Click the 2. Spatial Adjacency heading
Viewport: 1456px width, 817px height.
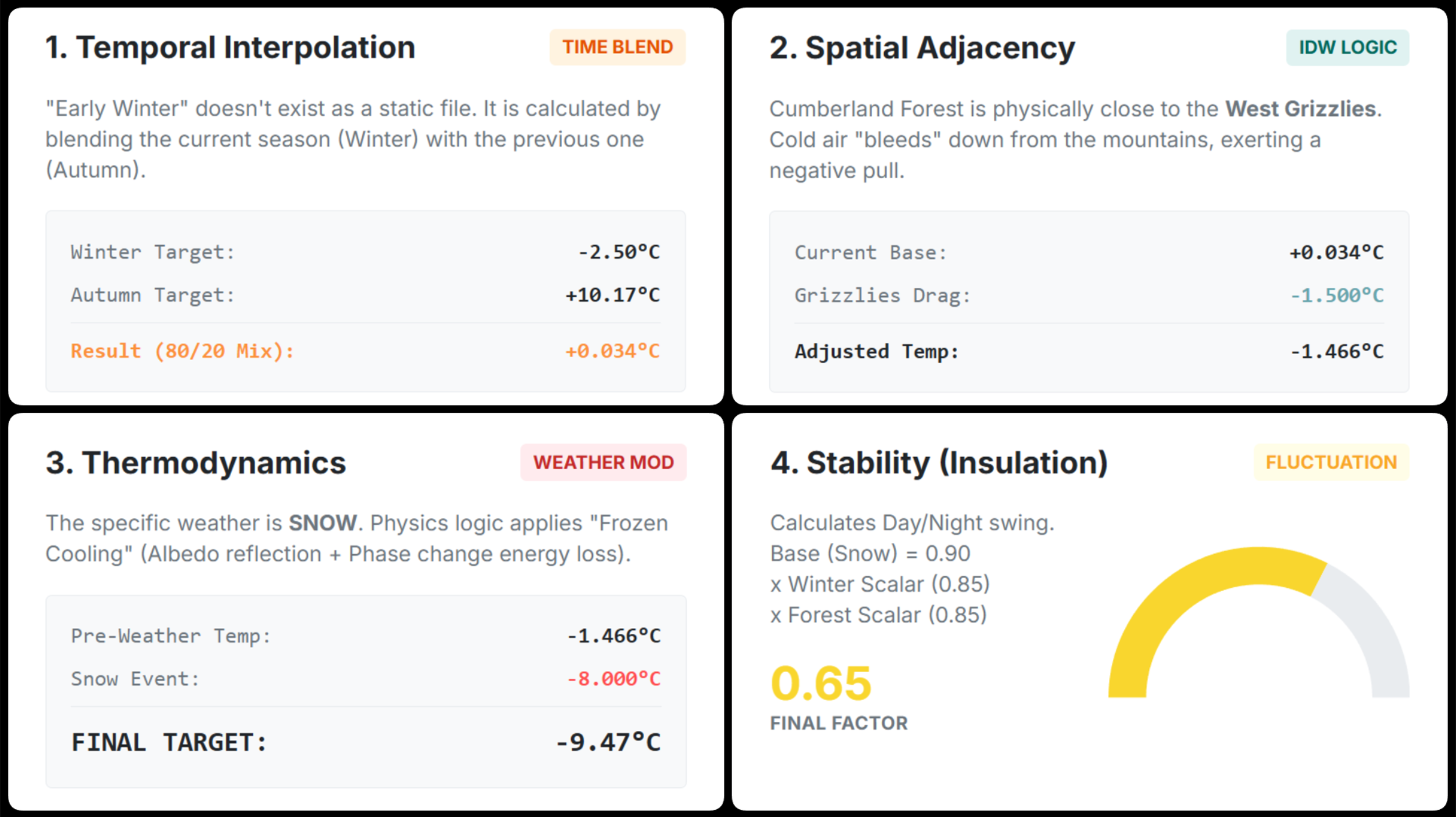[x=922, y=48]
